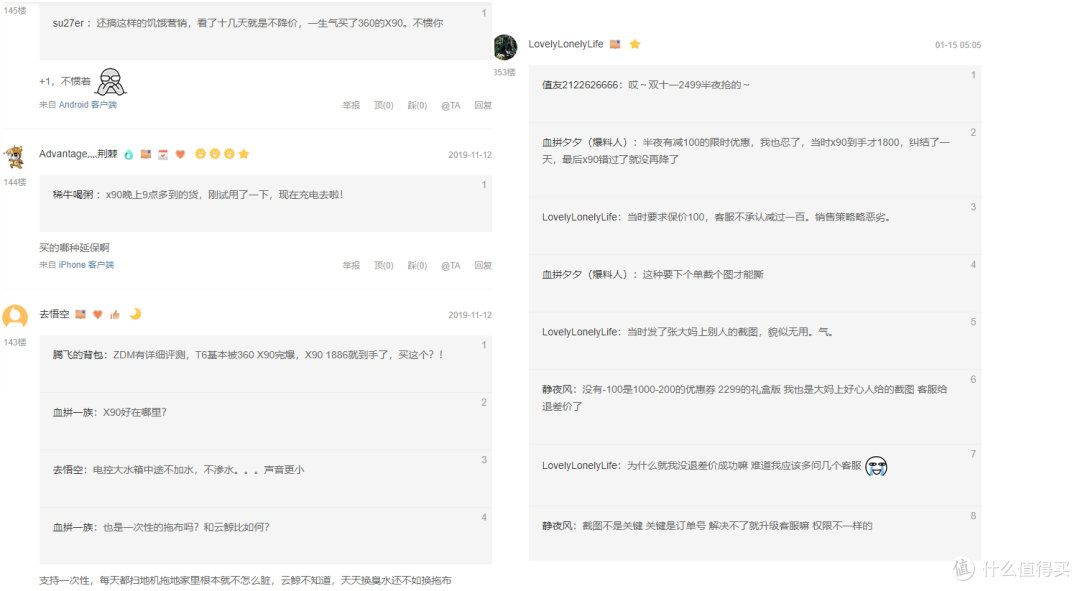This screenshot has height=591, width=1080.
Task: Click the third sun level icon of Advantage灬荆棘
Action: pyautogui.click(x=229, y=154)
